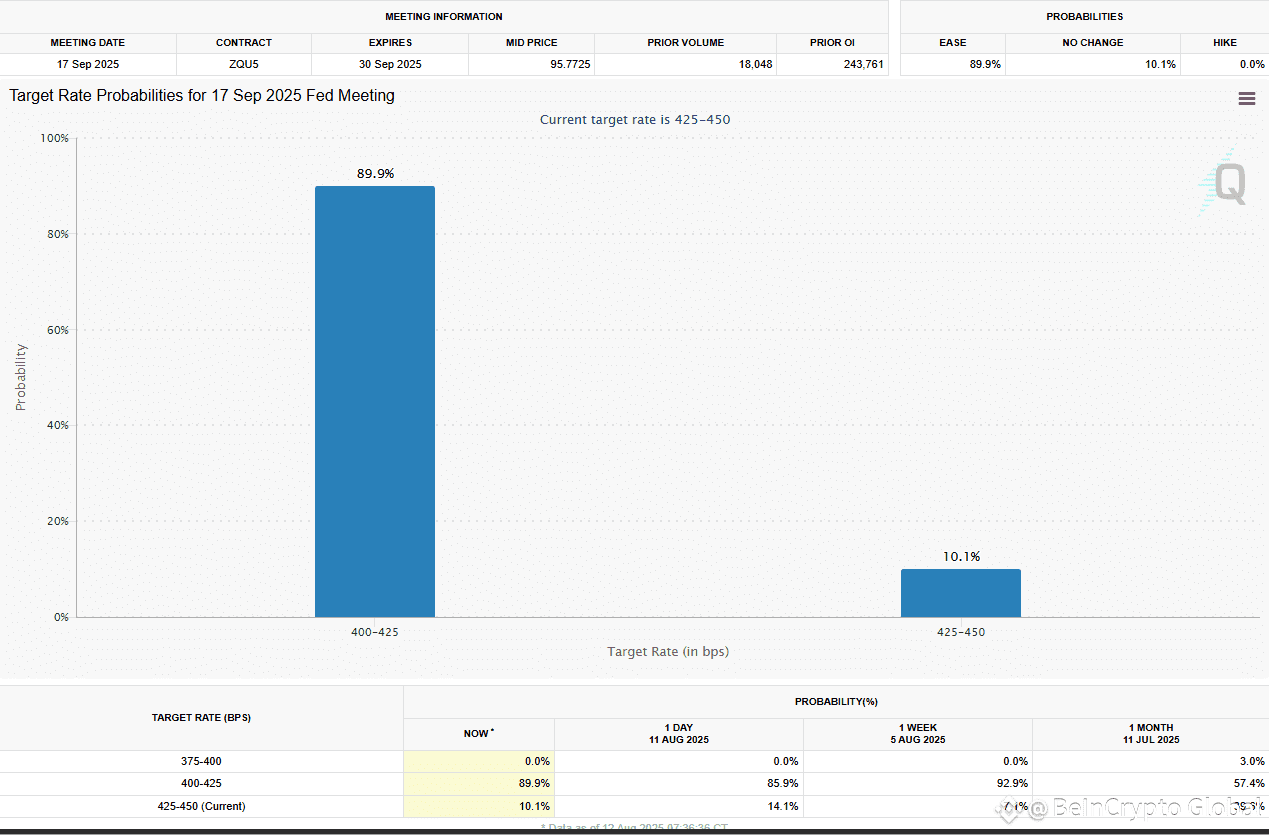Viewport: 1269px width, 835px height.
Task: Open the chart hamburger context menu
Action: [1246, 98]
